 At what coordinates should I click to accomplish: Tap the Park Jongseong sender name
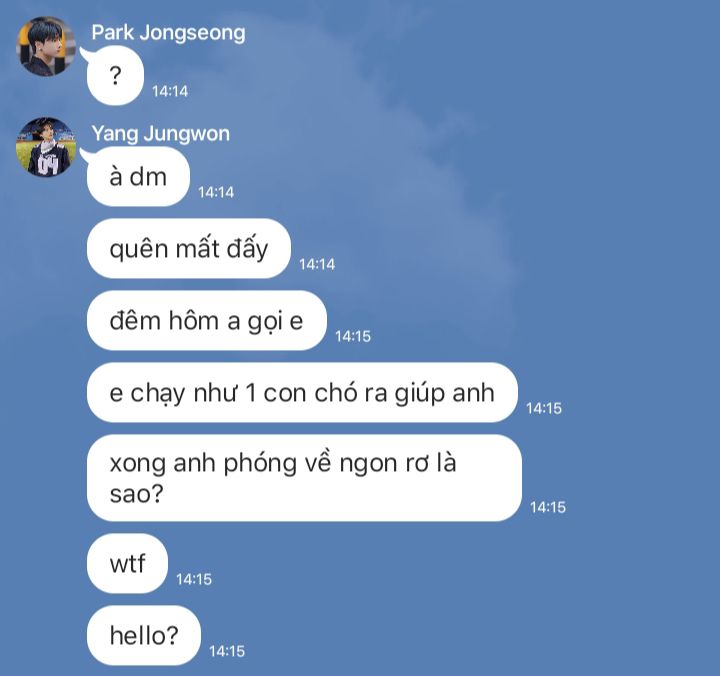click(168, 33)
